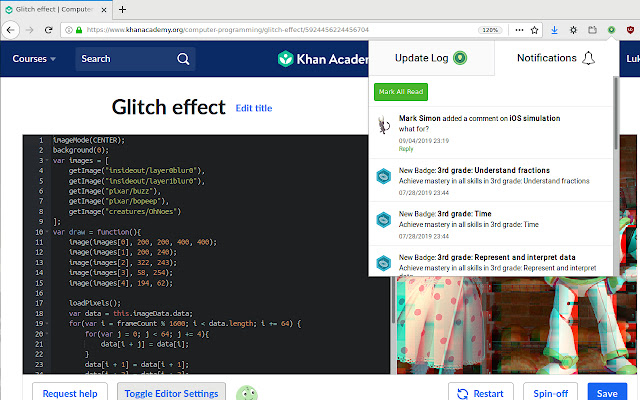Click the green padlock security icon
Screen dimensions: 640x400
pos(79,30)
